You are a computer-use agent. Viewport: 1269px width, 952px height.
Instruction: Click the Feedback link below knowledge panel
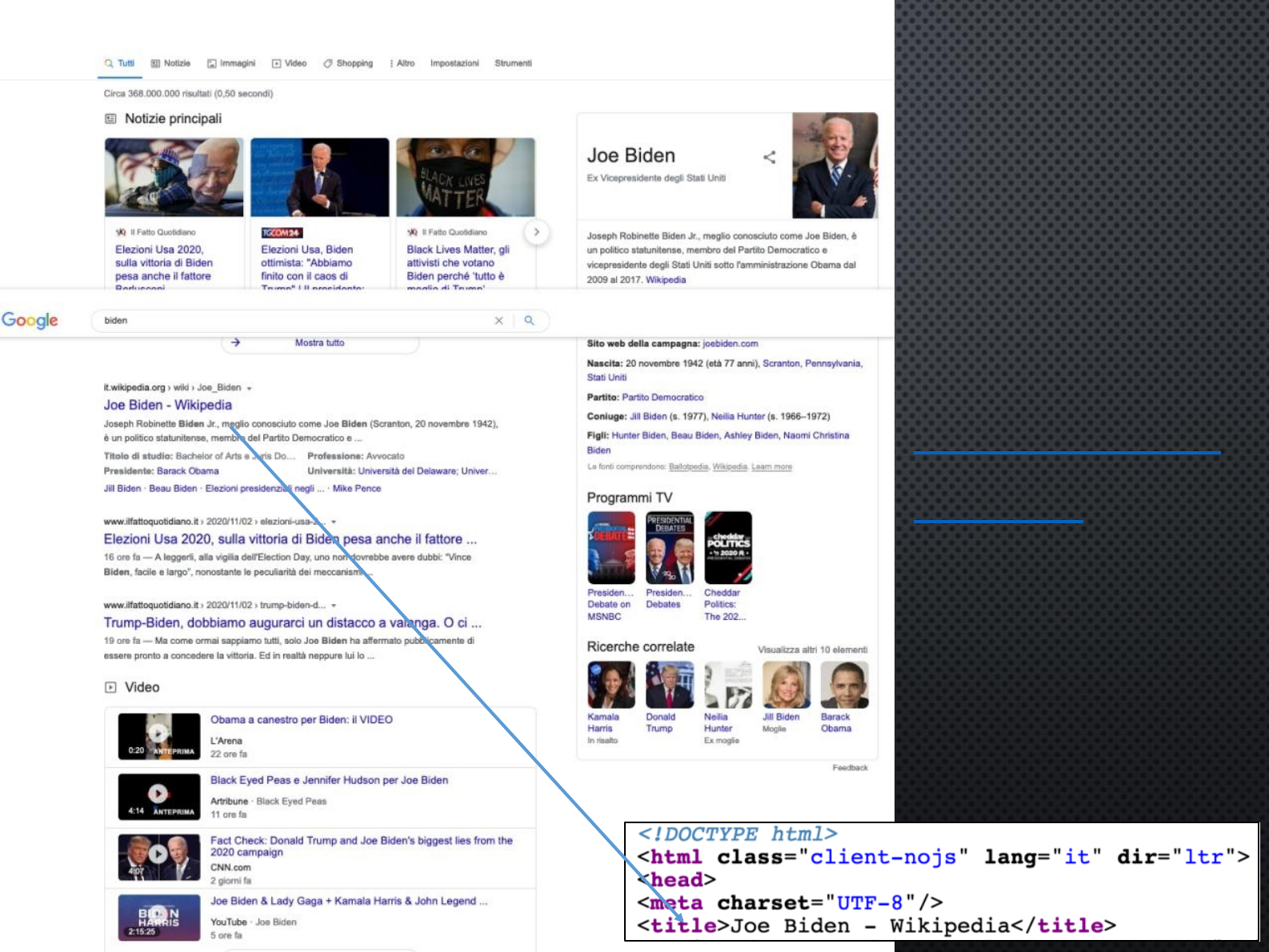tap(850, 767)
